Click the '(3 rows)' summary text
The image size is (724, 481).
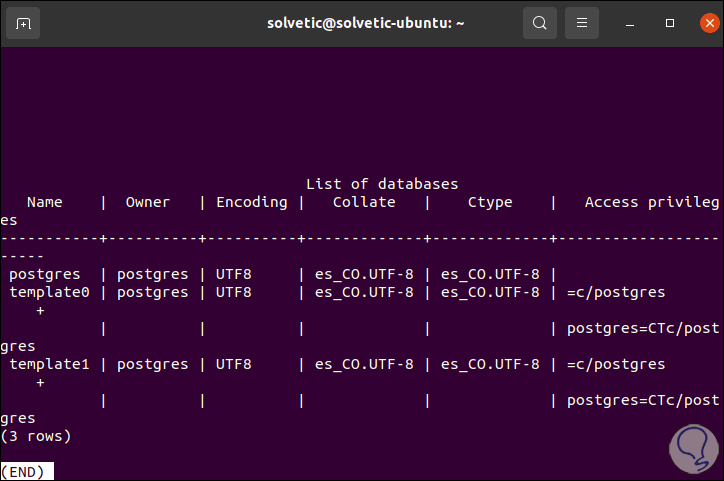point(36,436)
